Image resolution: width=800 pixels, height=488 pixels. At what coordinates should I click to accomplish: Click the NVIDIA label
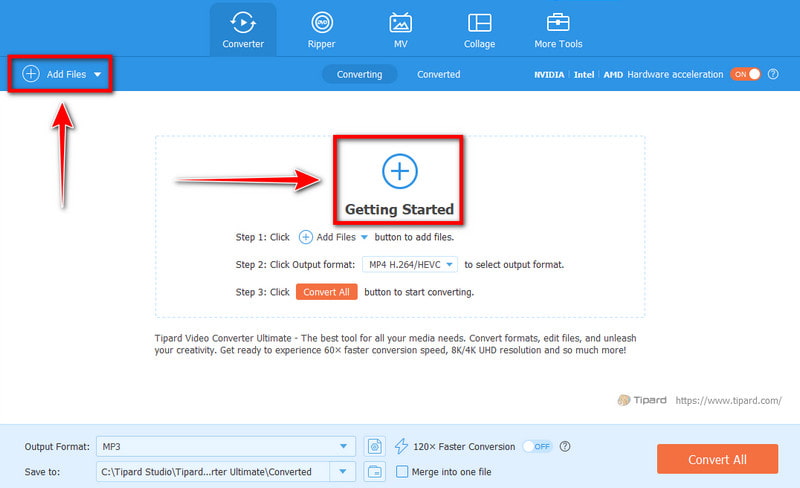(549, 75)
